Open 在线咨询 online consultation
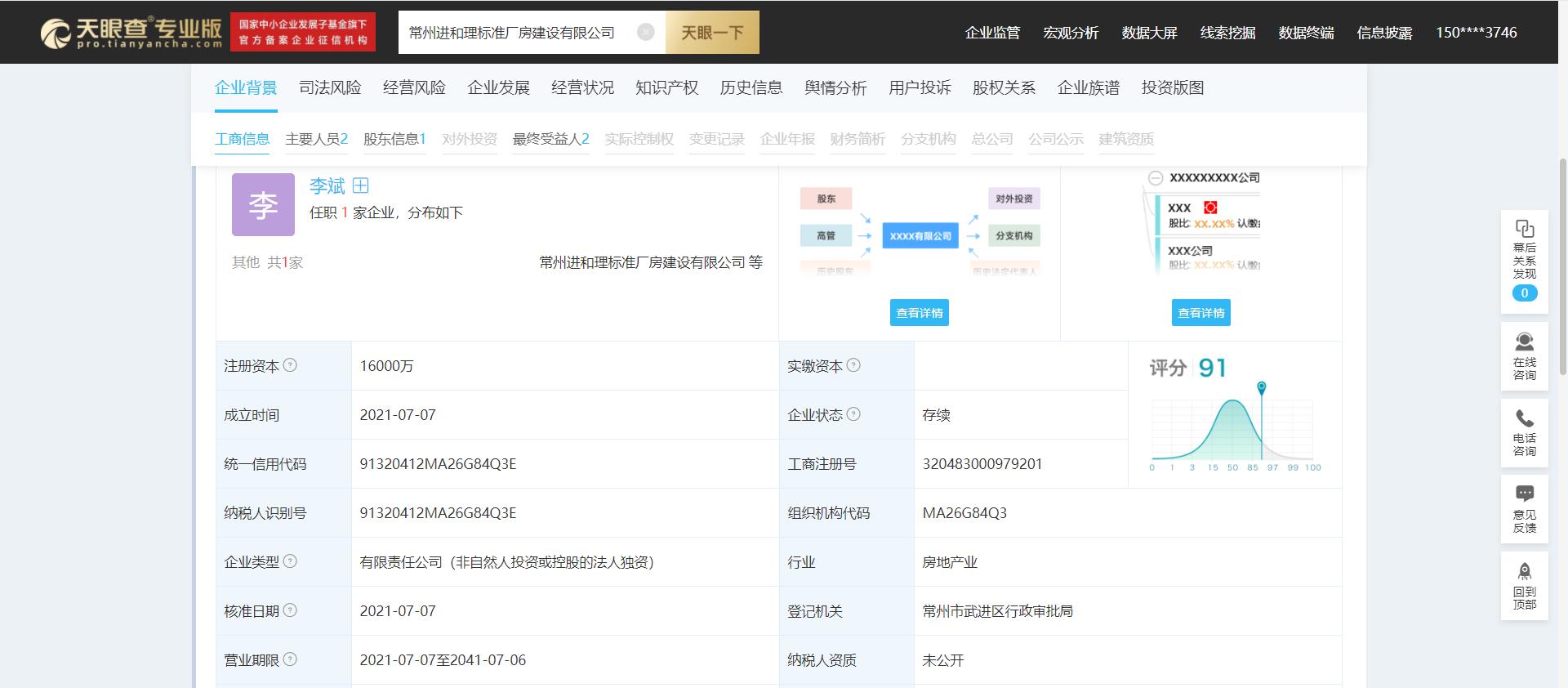 tap(1524, 342)
